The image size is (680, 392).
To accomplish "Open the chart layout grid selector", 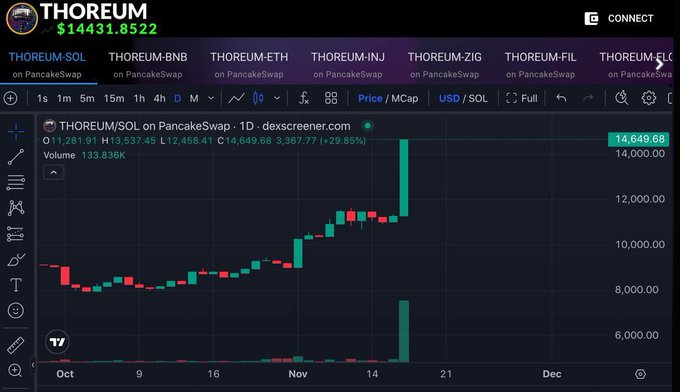I will [x=331, y=98].
